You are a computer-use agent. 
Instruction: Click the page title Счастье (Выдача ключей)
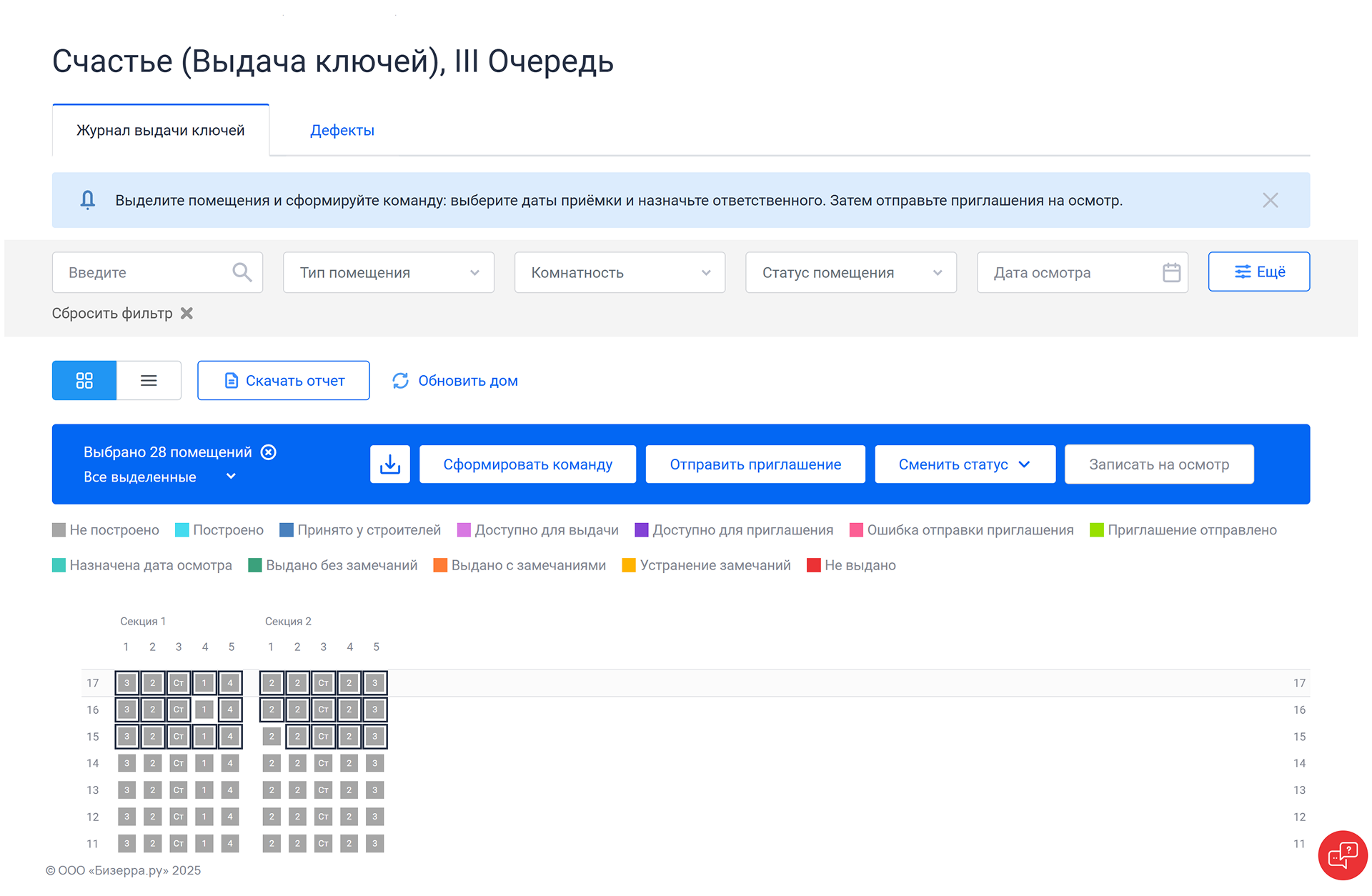333,61
